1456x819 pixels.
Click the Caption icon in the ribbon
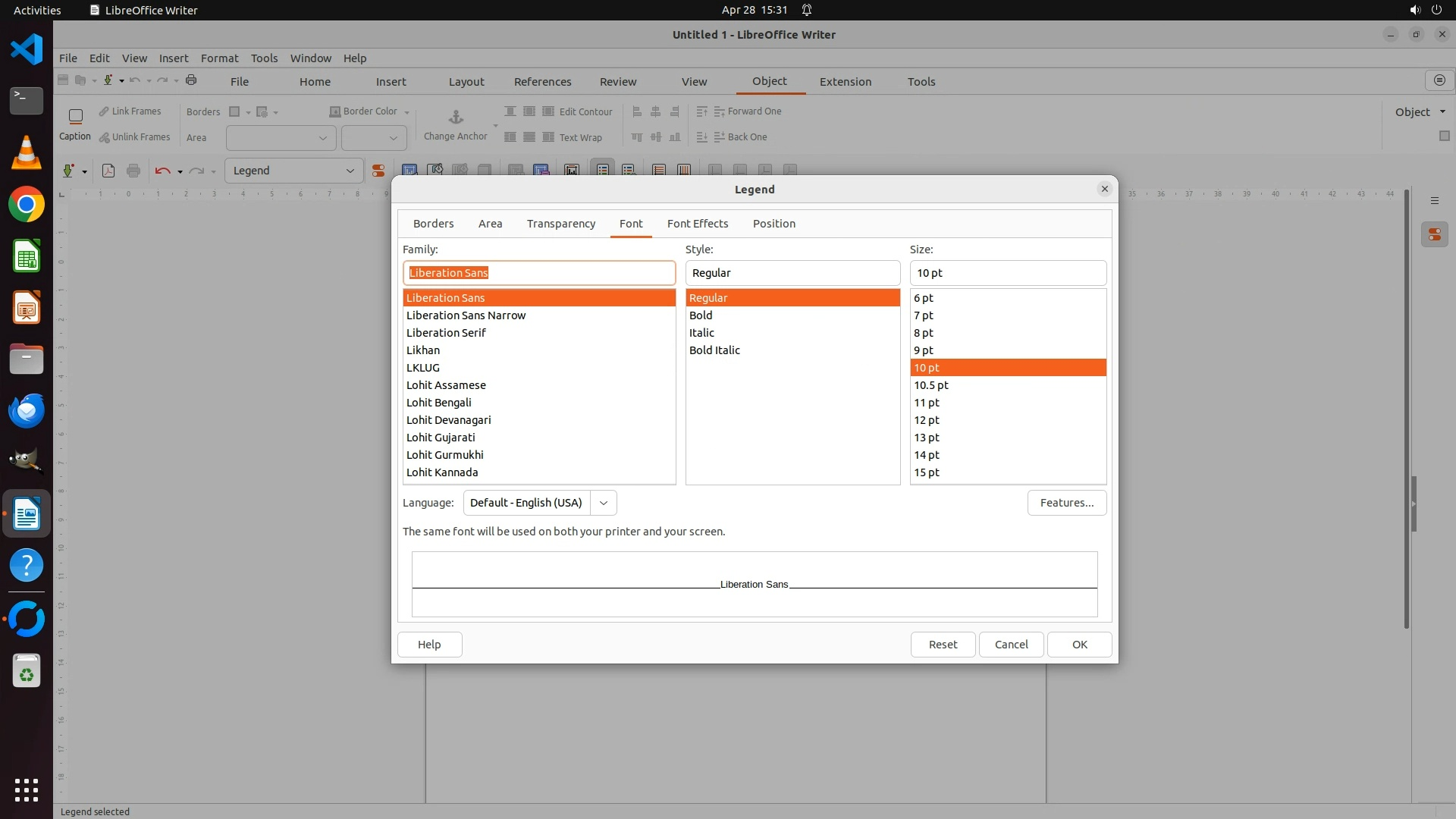(75, 116)
